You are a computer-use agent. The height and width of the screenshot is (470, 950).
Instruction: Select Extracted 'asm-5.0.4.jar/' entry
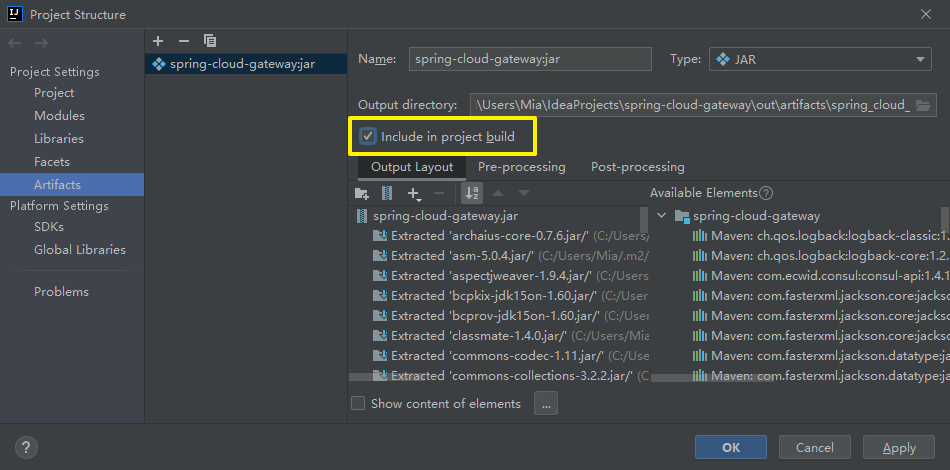click(511, 256)
